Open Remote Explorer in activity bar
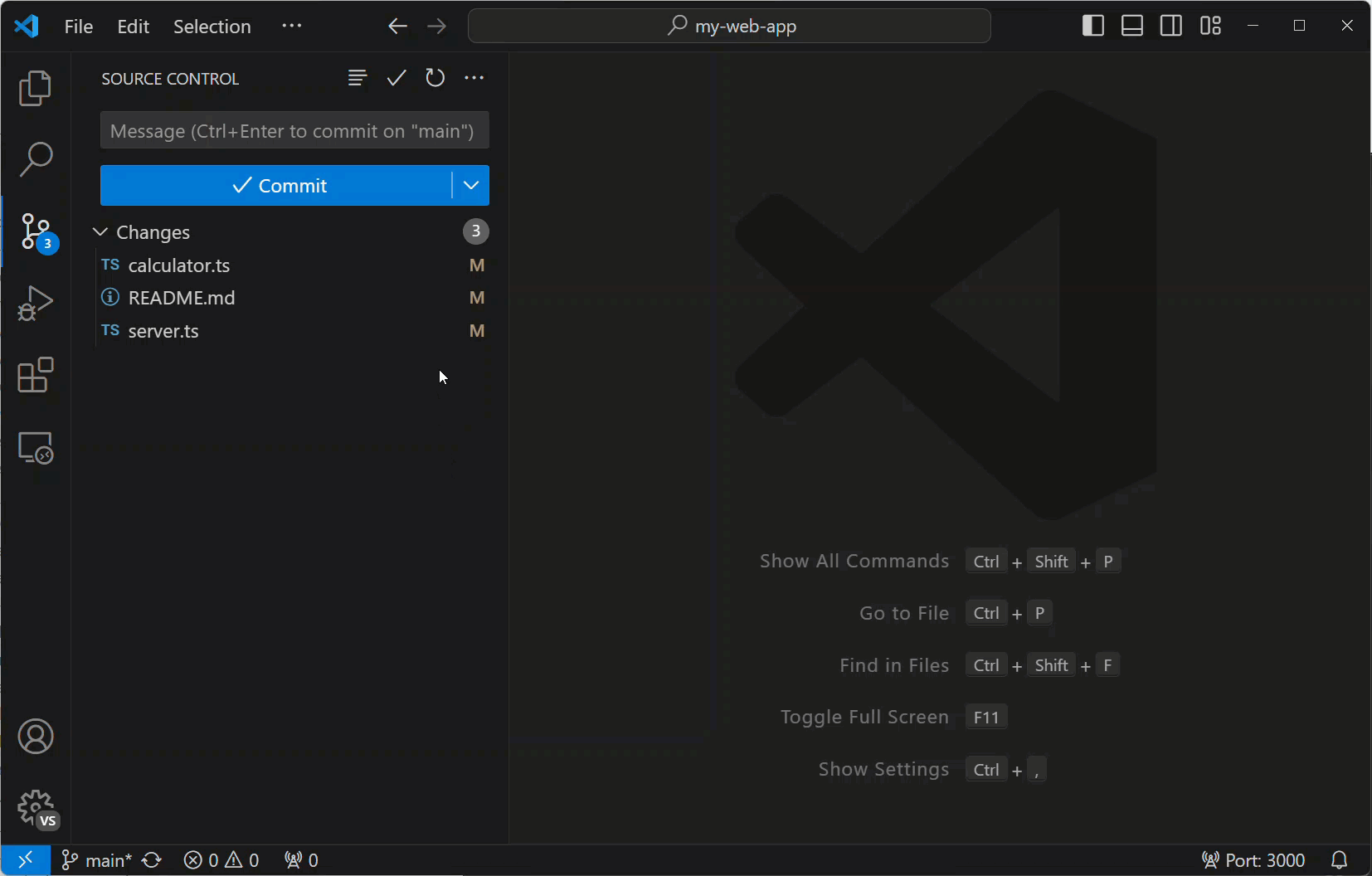1372x876 pixels. click(x=35, y=448)
